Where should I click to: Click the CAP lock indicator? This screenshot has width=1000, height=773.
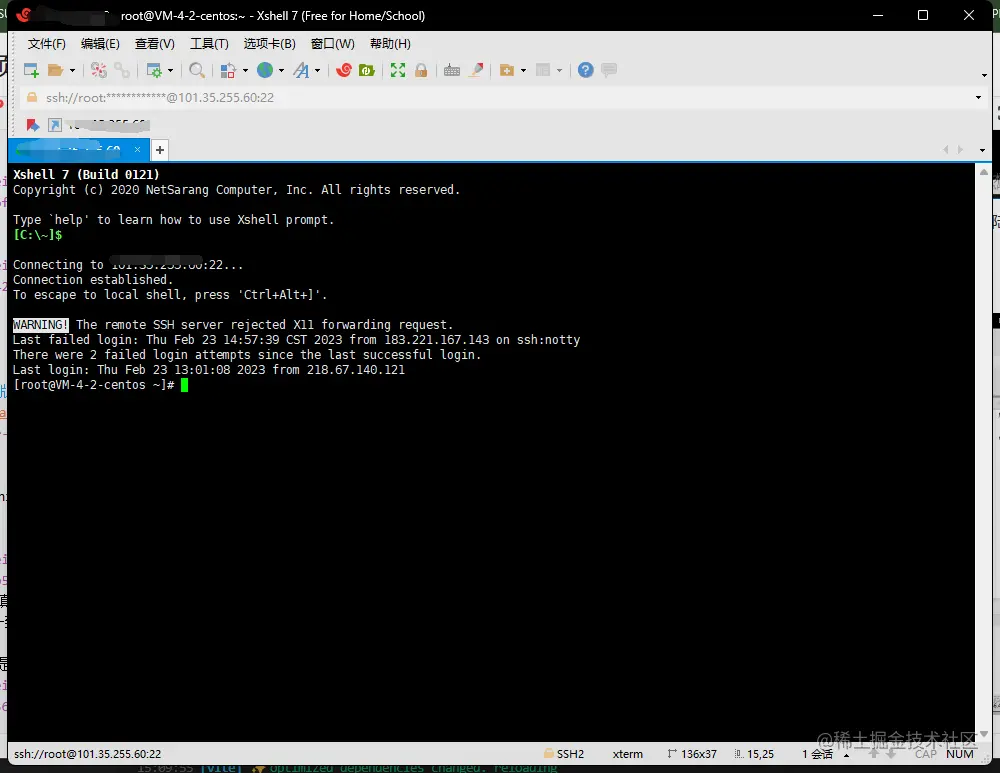[926, 754]
